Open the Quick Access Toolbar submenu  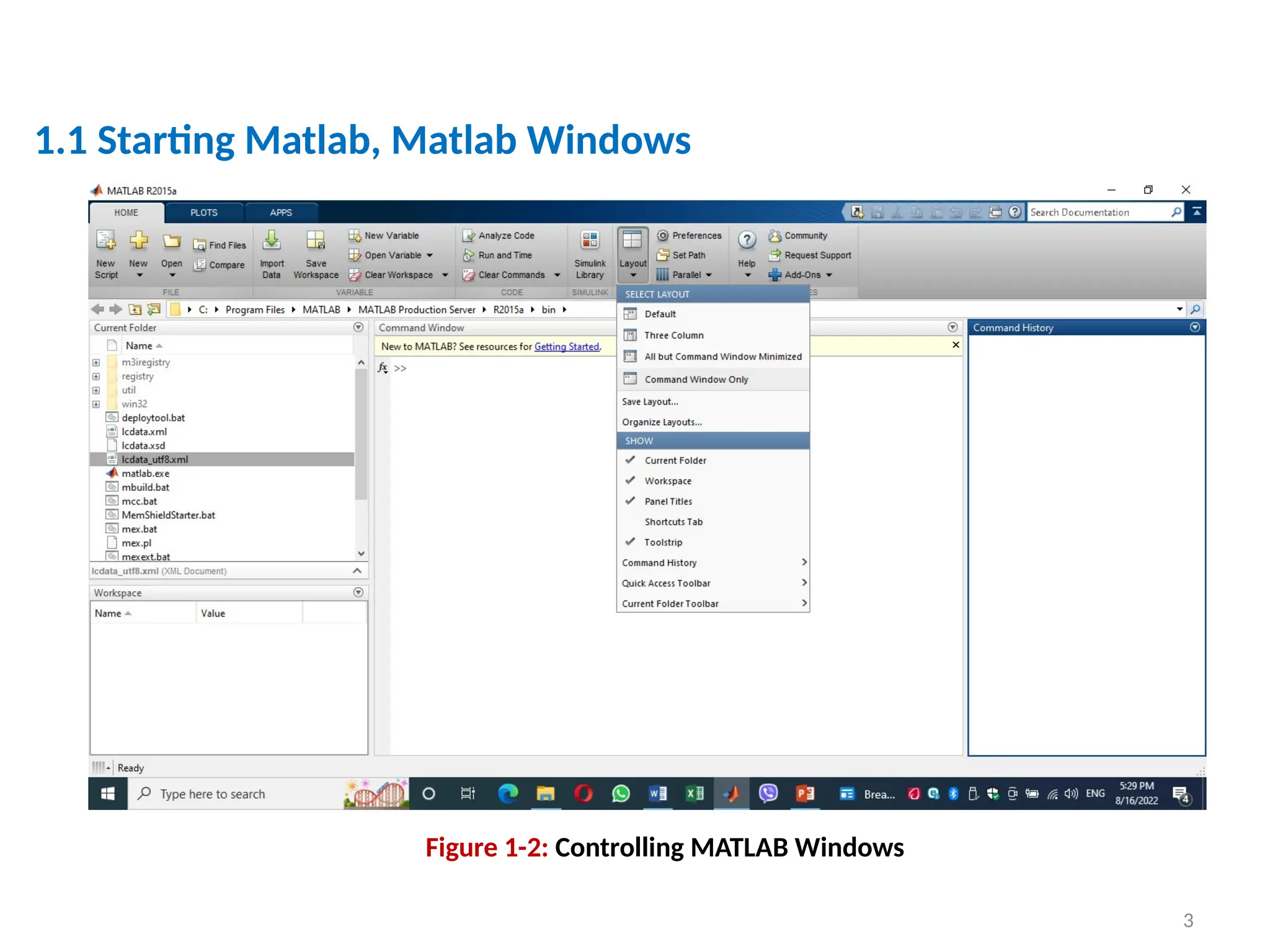(713, 583)
